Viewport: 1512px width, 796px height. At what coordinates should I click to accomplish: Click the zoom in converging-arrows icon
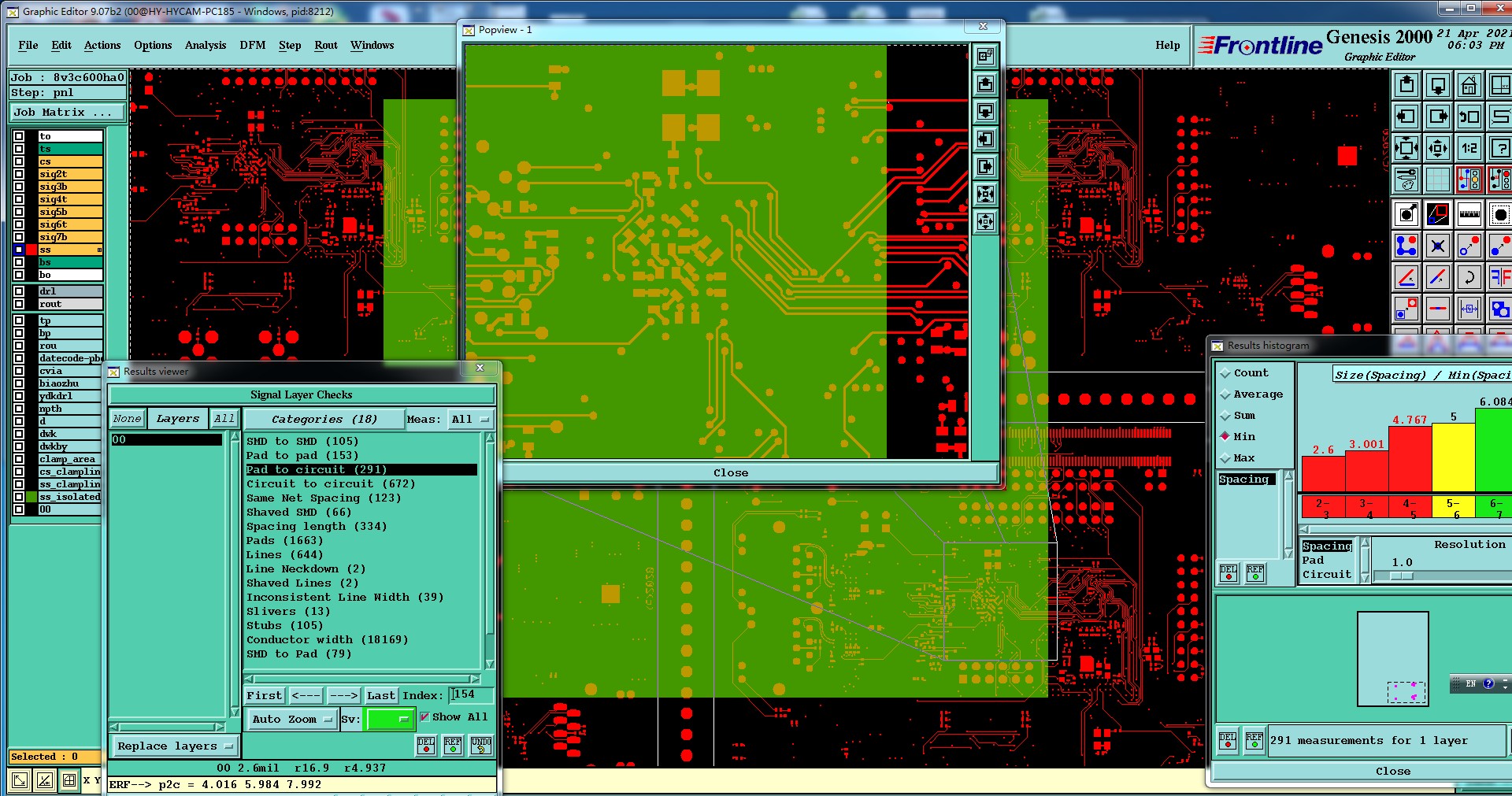pos(1406,148)
